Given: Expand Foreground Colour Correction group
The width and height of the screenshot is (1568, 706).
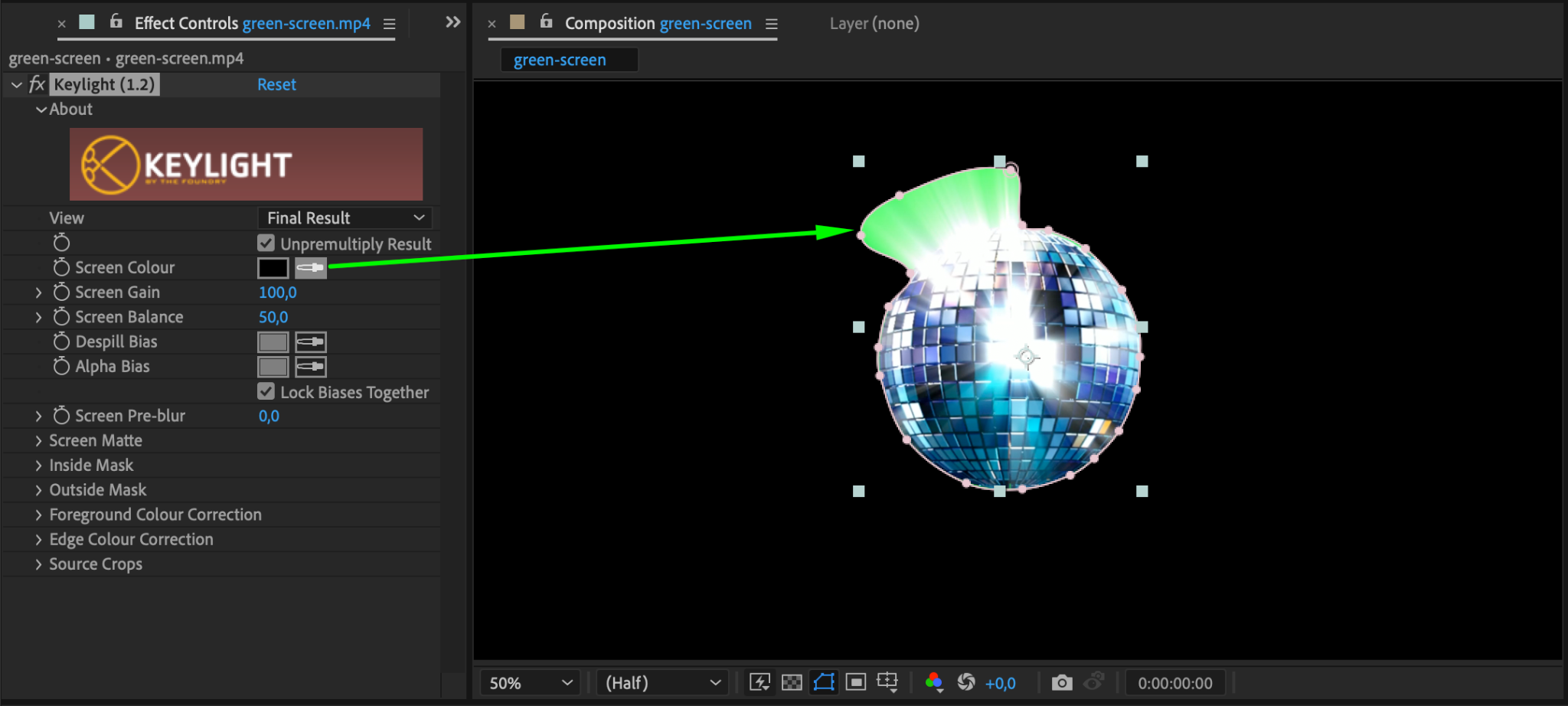Looking at the screenshot, I should pyautogui.click(x=38, y=515).
